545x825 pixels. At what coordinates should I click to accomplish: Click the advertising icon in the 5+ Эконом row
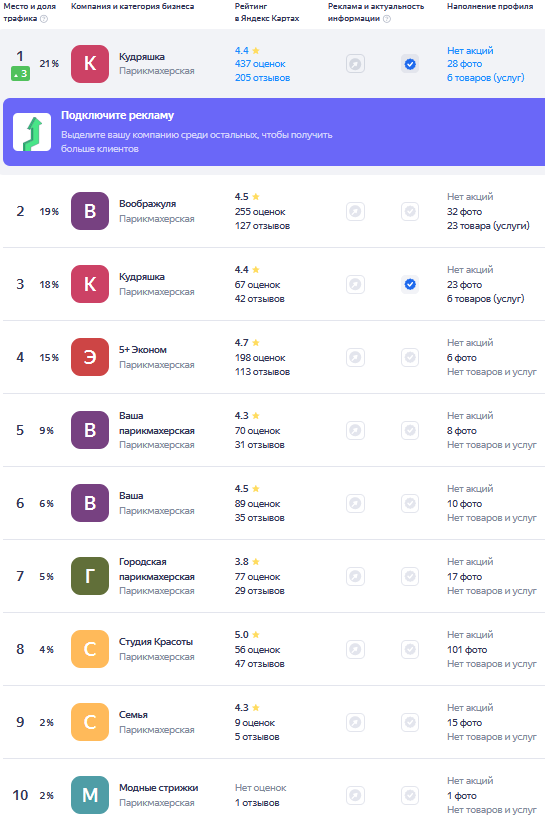pos(356,358)
